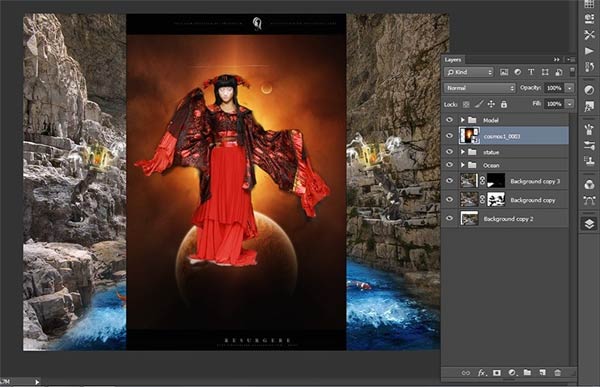The height and width of the screenshot is (387, 600).
Task: Add a new adjustment layer
Action: click(512, 372)
